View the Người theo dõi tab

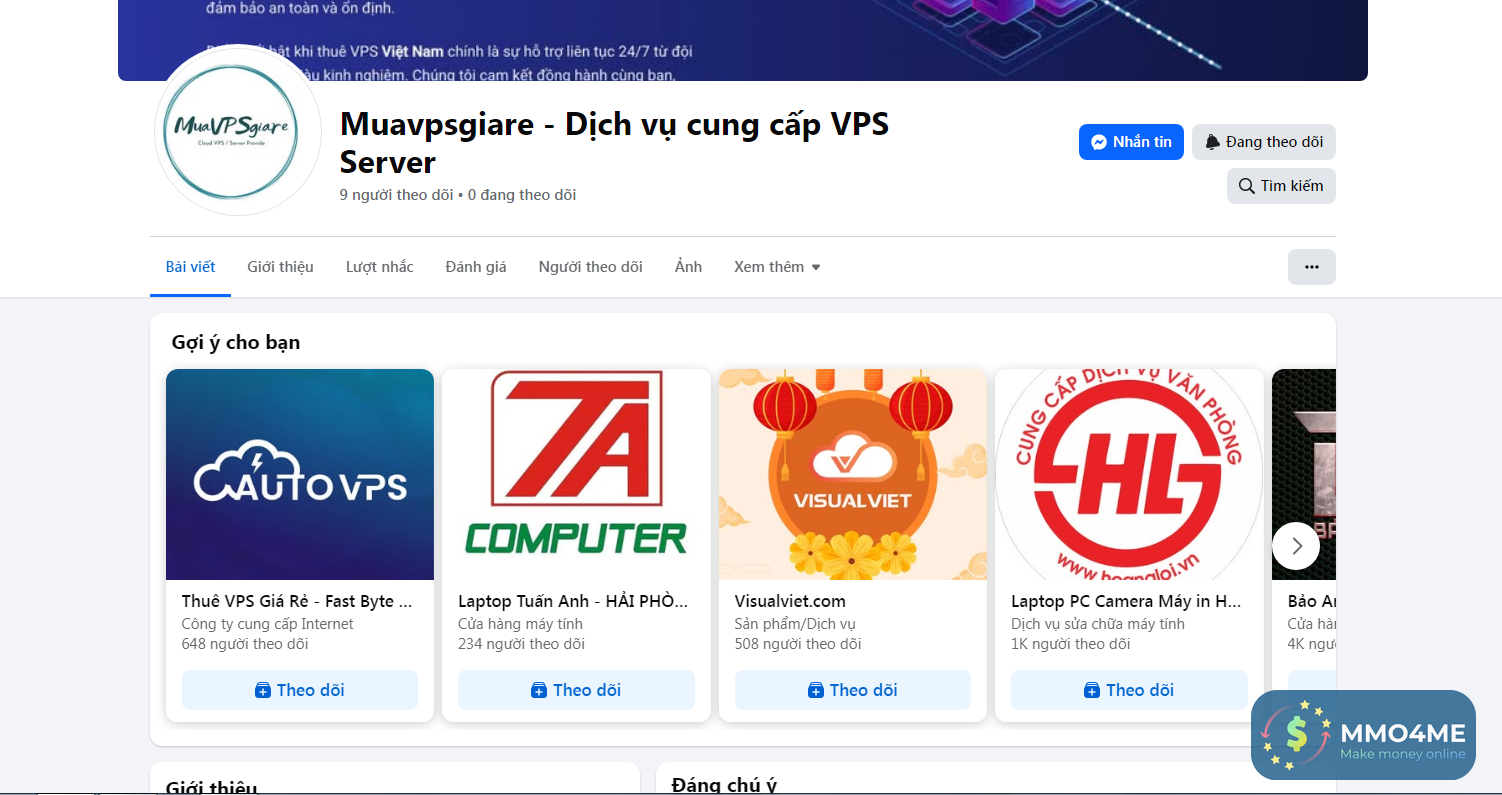point(591,267)
